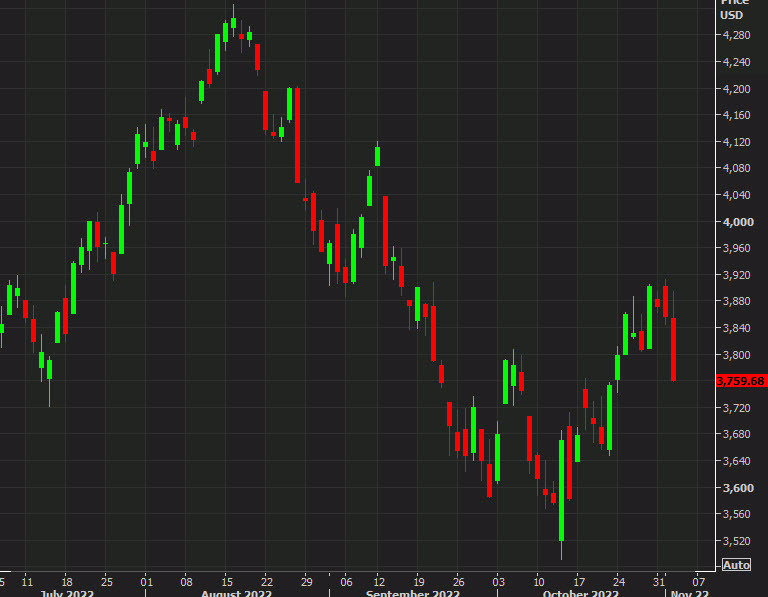Click date label 22 on time axis
The height and width of the screenshot is (597, 768).
266,582
